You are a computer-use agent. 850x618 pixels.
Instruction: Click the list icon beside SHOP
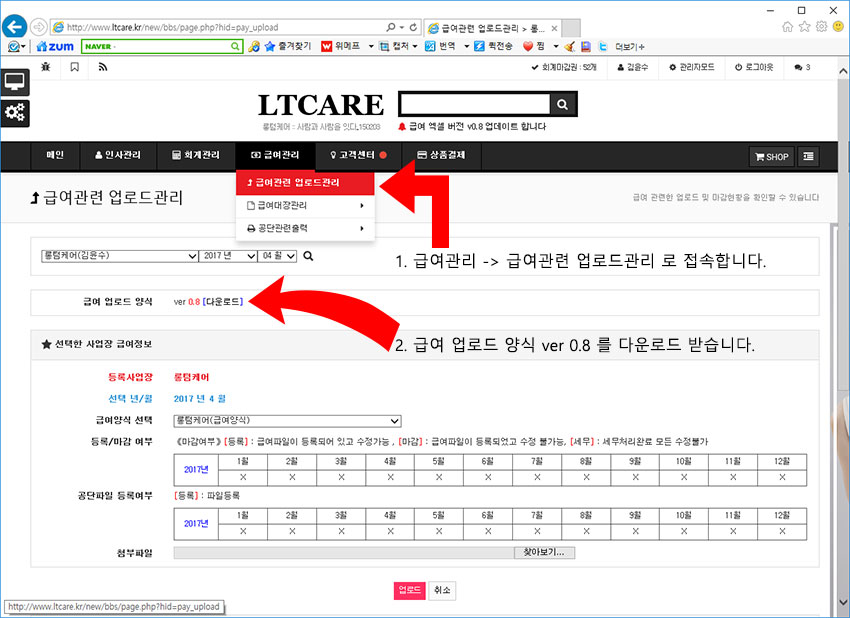coord(807,156)
